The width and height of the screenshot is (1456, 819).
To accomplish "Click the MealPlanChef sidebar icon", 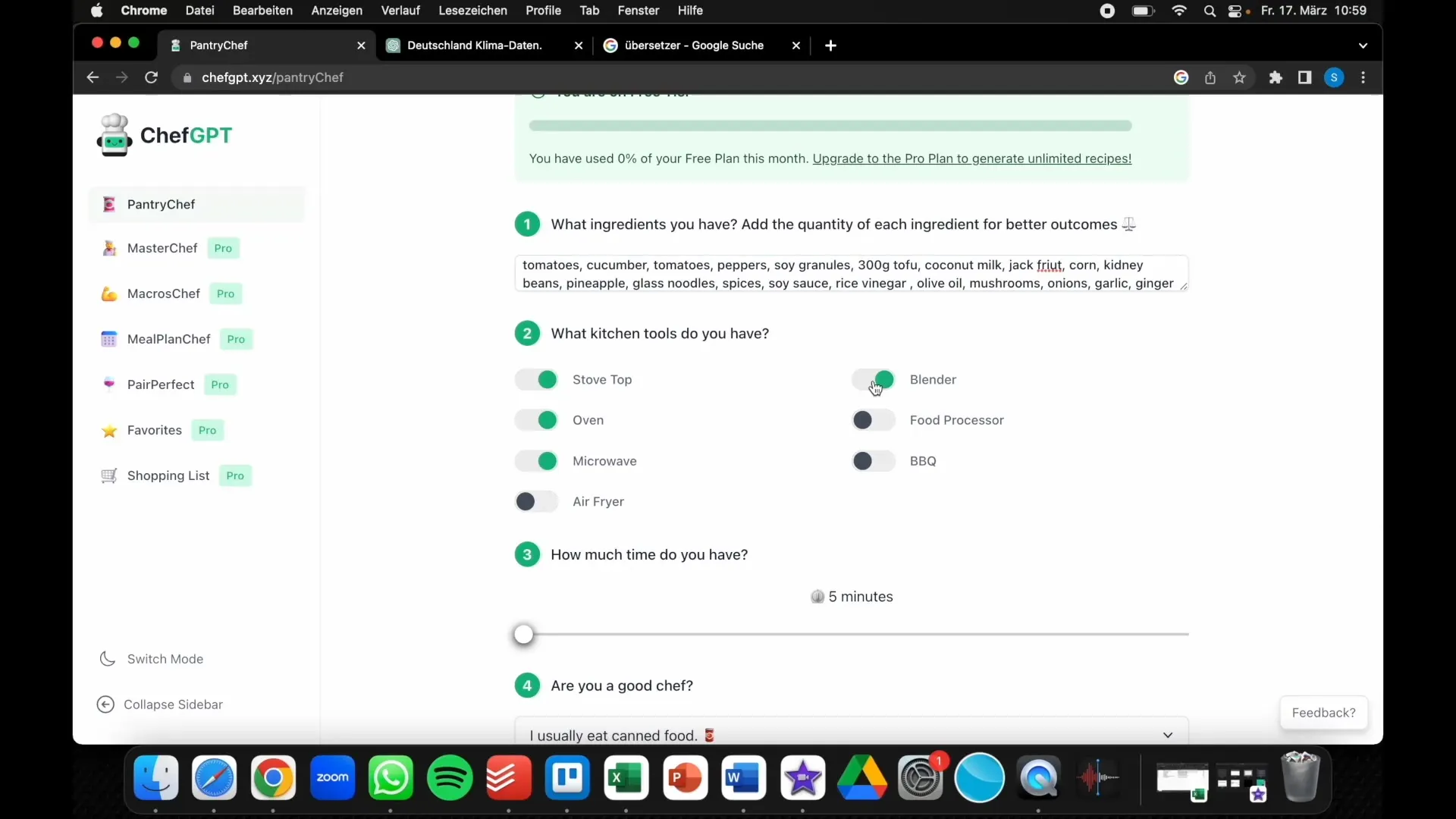I will [x=109, y=338].
